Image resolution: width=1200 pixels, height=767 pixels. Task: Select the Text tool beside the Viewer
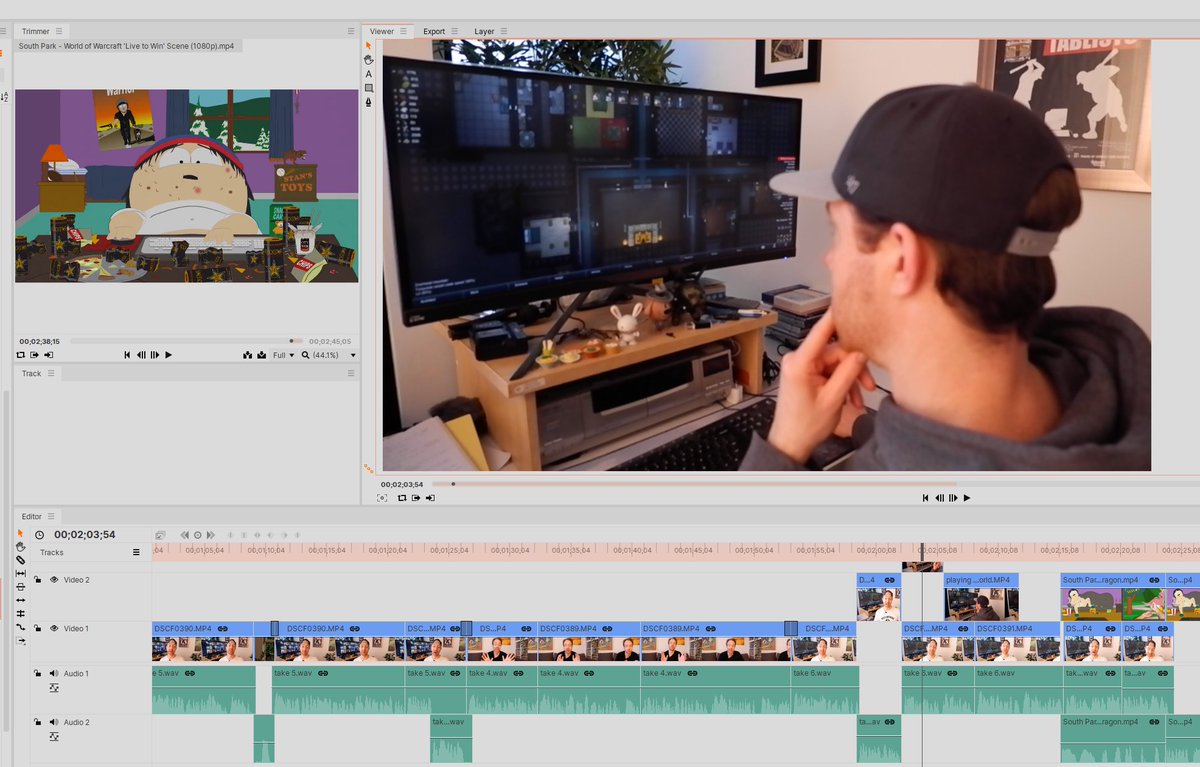[x=368, y=74]
